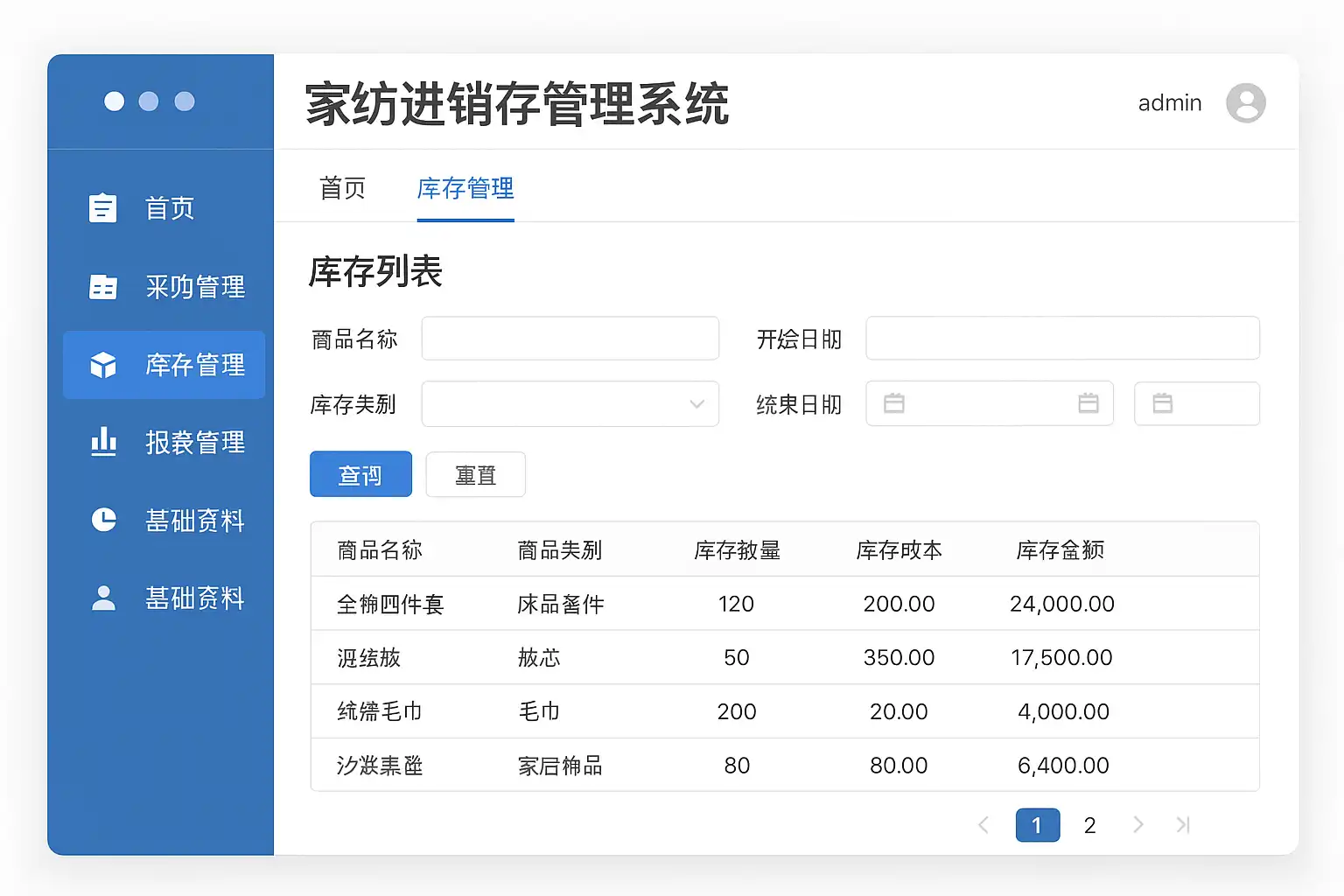Jump to last page in pagination
The image size is (1344, 896).
1183,825
